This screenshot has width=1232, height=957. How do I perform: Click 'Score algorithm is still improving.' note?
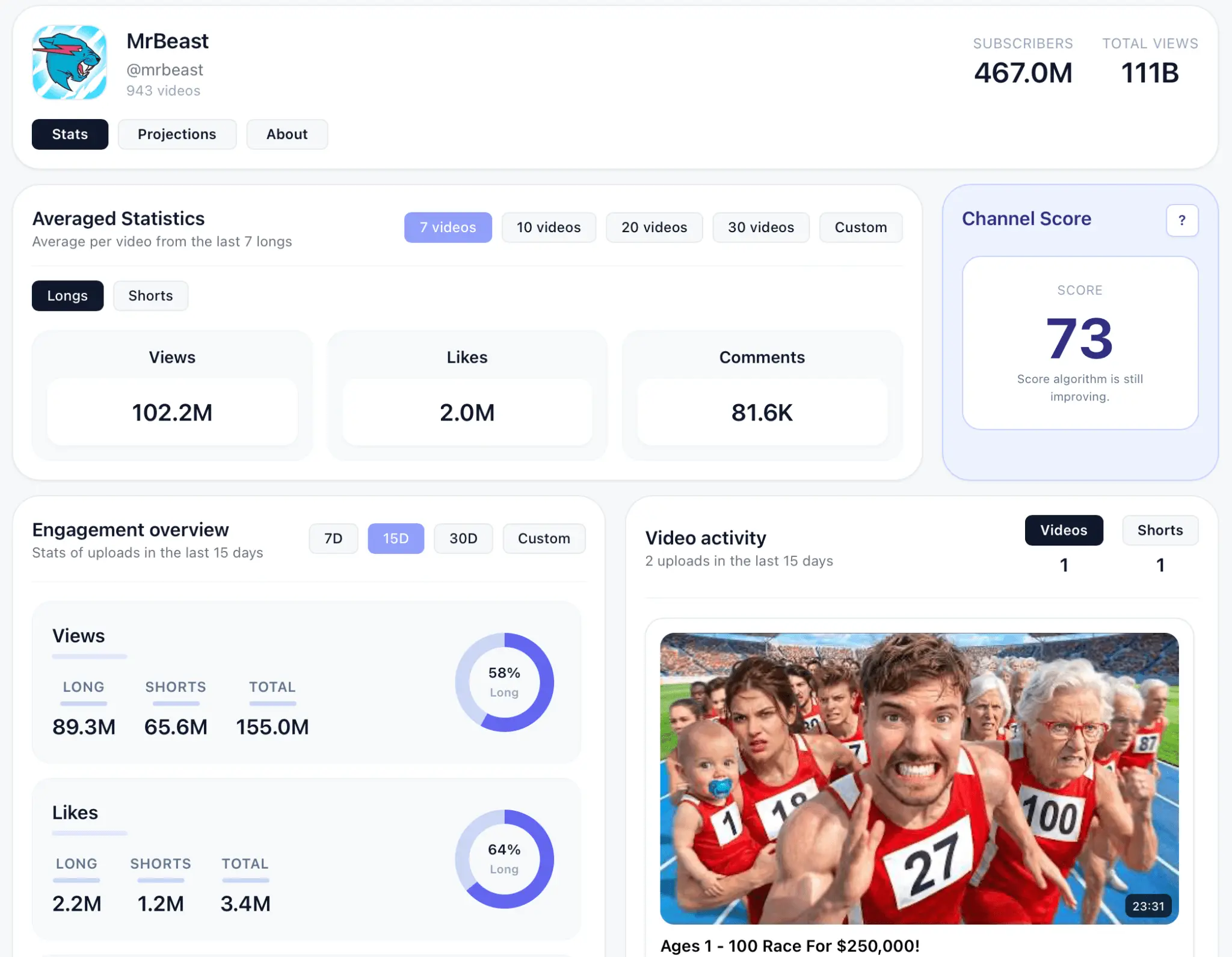click(x=1080, y=387)
